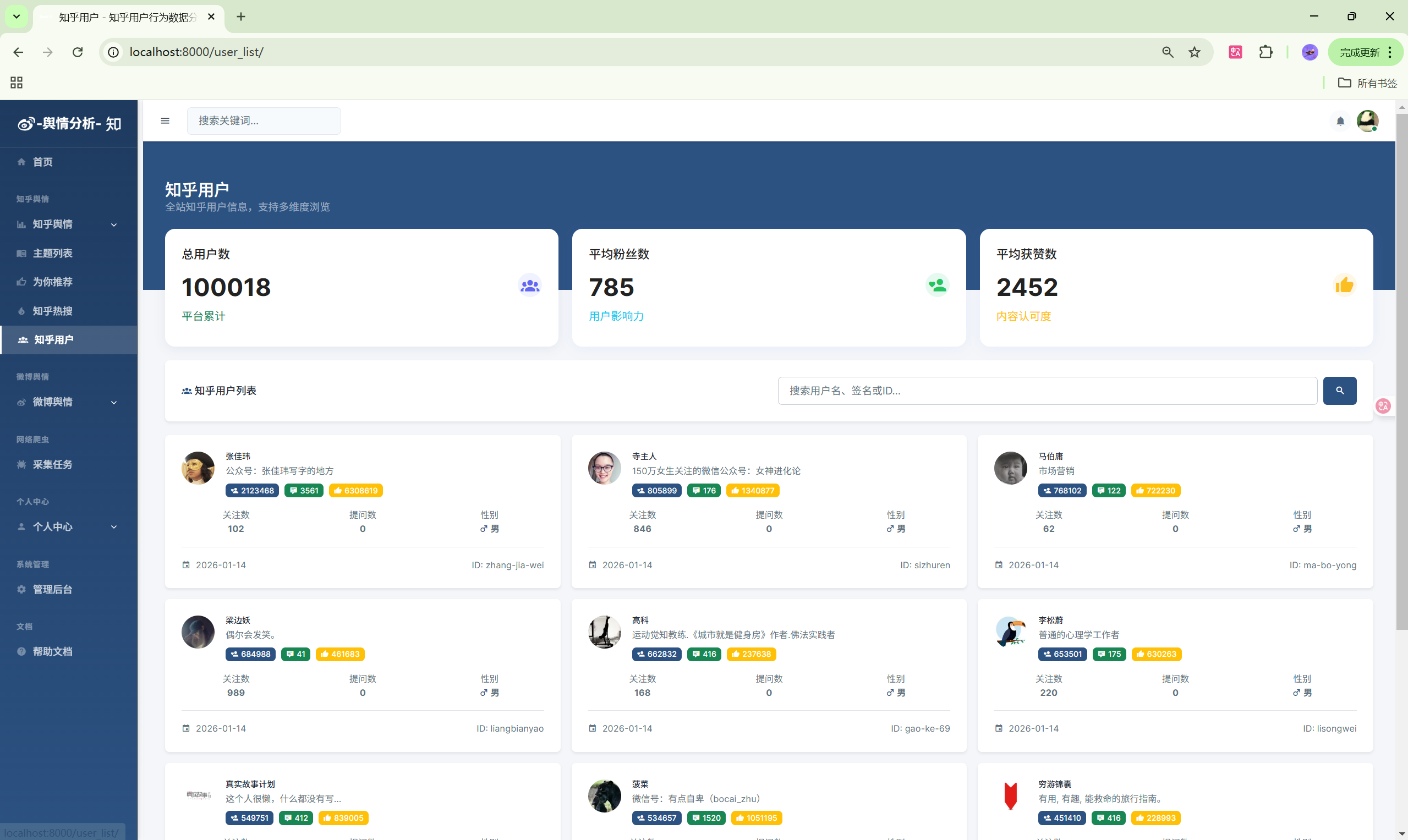
Task: Click the notification bell icon
Action: (1340, 120)
